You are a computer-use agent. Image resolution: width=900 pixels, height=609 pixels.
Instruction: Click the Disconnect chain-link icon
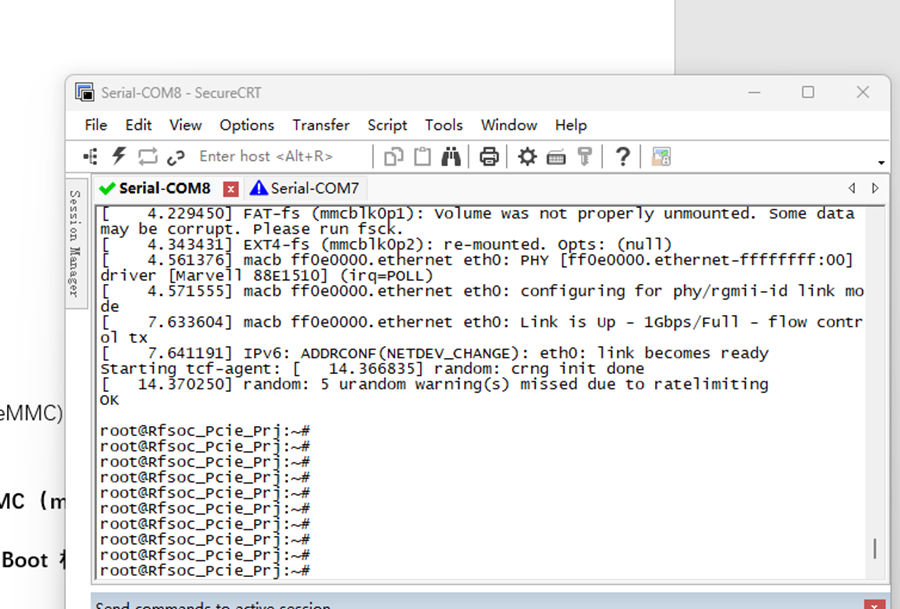point(176,157)
